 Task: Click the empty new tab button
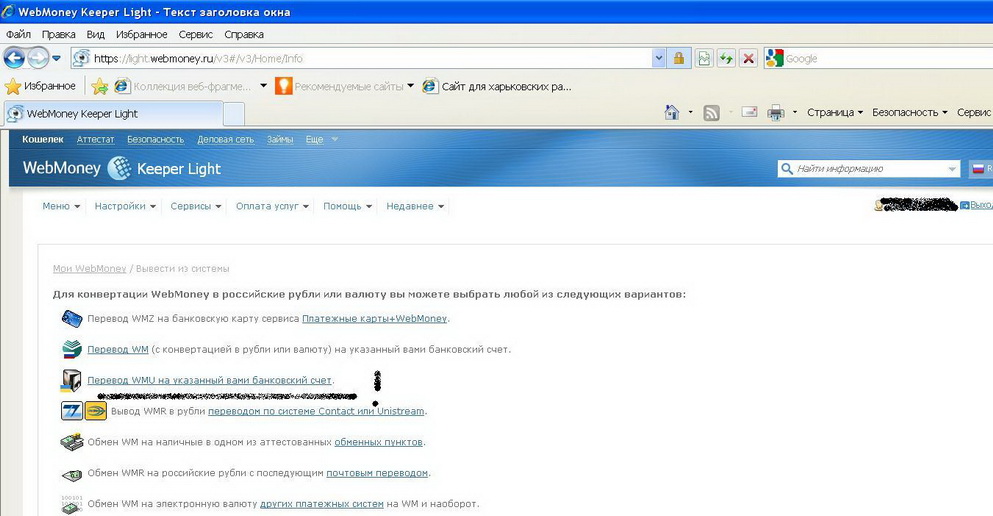tap(234, 115)
